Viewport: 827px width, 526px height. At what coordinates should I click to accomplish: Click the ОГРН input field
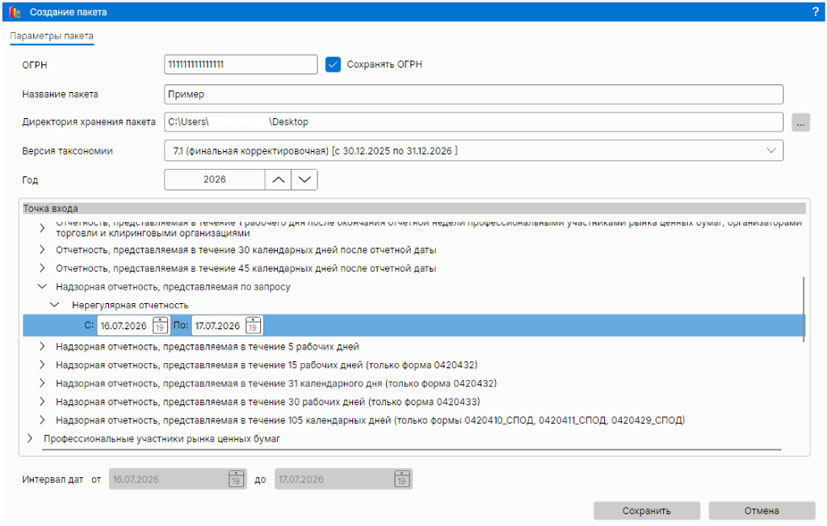pos(239,64)
